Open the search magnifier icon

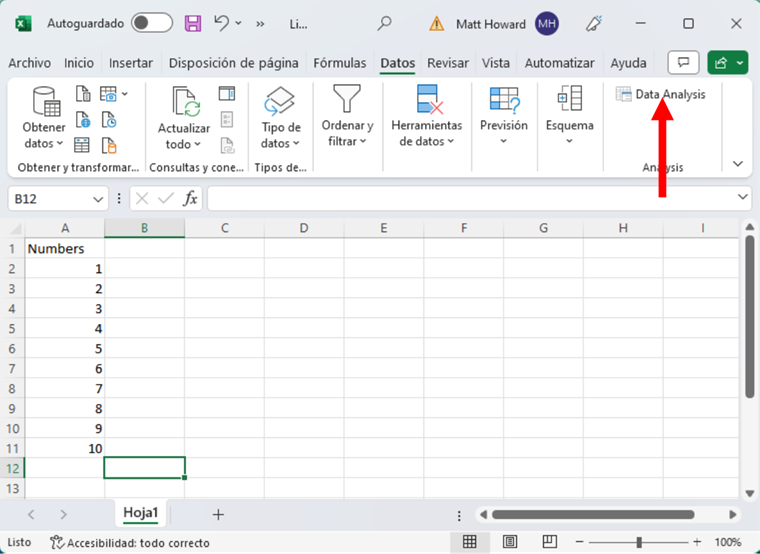(384, 23)
